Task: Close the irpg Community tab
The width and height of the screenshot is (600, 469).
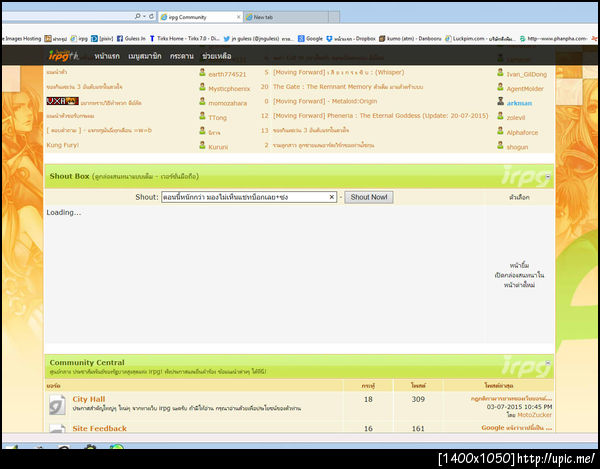Action: pyautogui.click(x=238, y=17)
